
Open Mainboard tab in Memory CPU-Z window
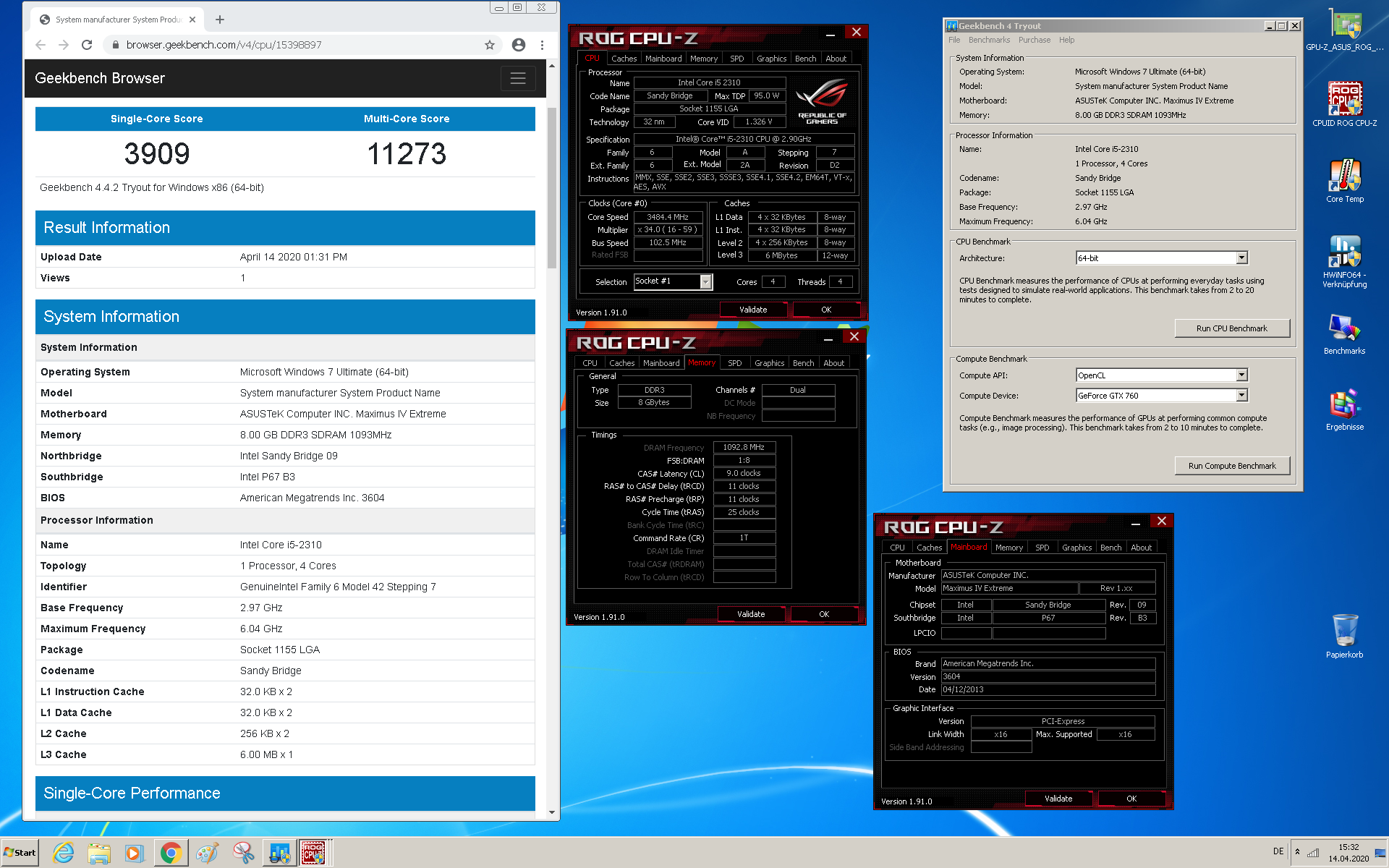click(x=661, y=363)
